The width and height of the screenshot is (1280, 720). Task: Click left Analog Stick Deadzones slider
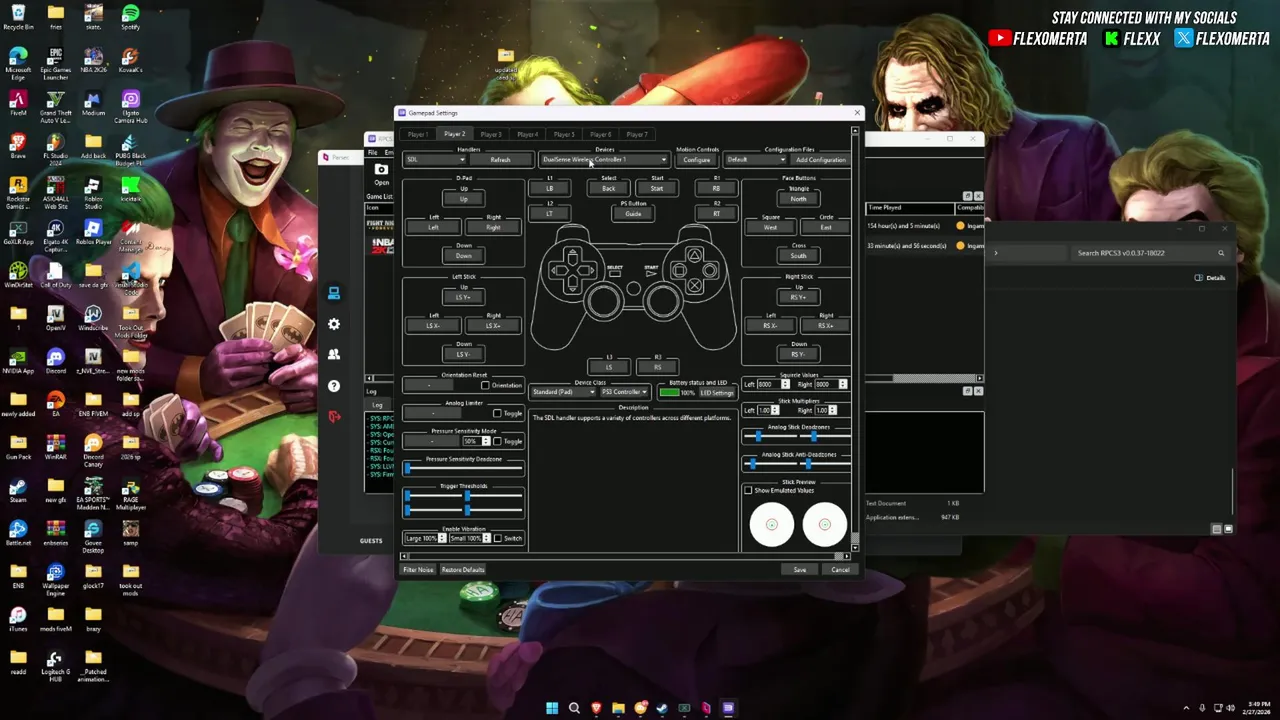769,436
